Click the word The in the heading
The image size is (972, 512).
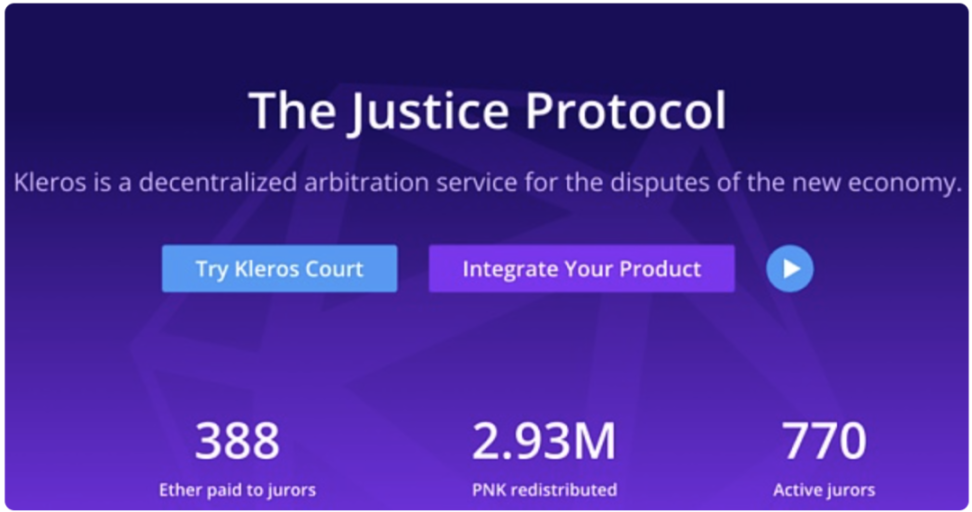[290, 111]
